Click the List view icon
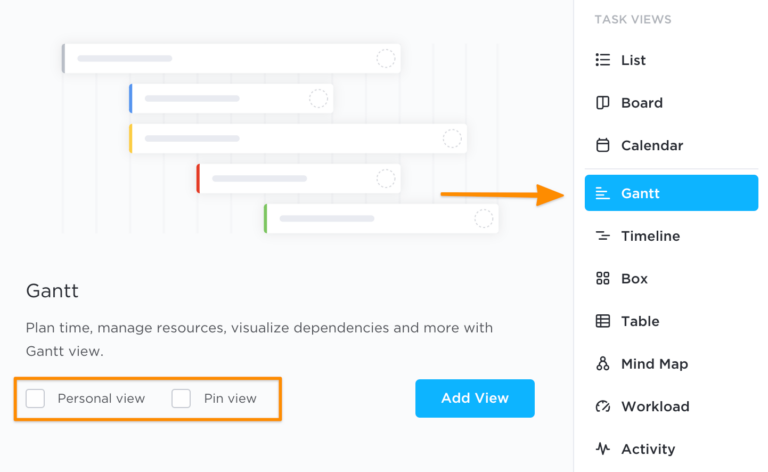The image size is (768, 472). click(603, 60)
